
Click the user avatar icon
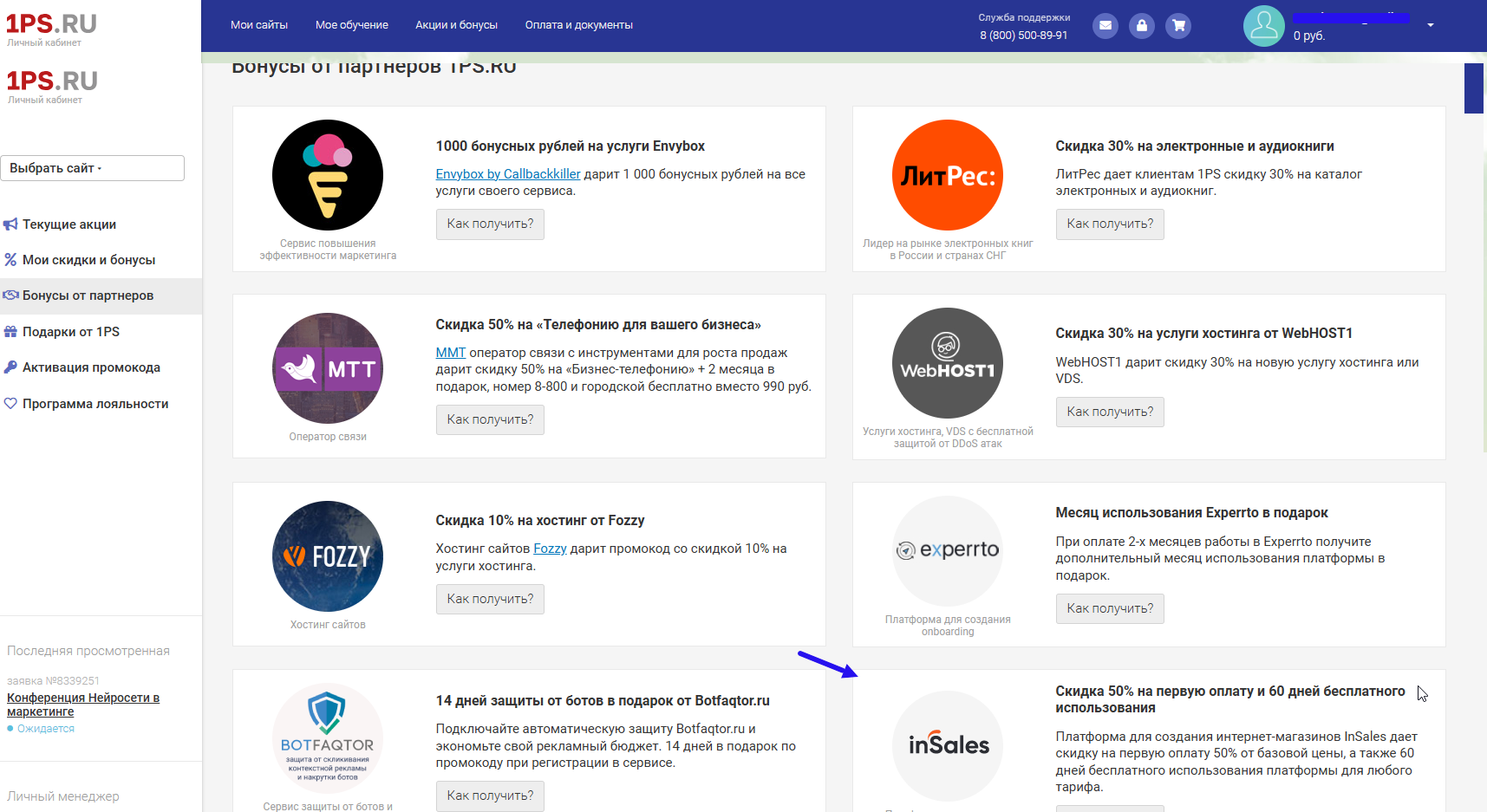pos(1264,26)
